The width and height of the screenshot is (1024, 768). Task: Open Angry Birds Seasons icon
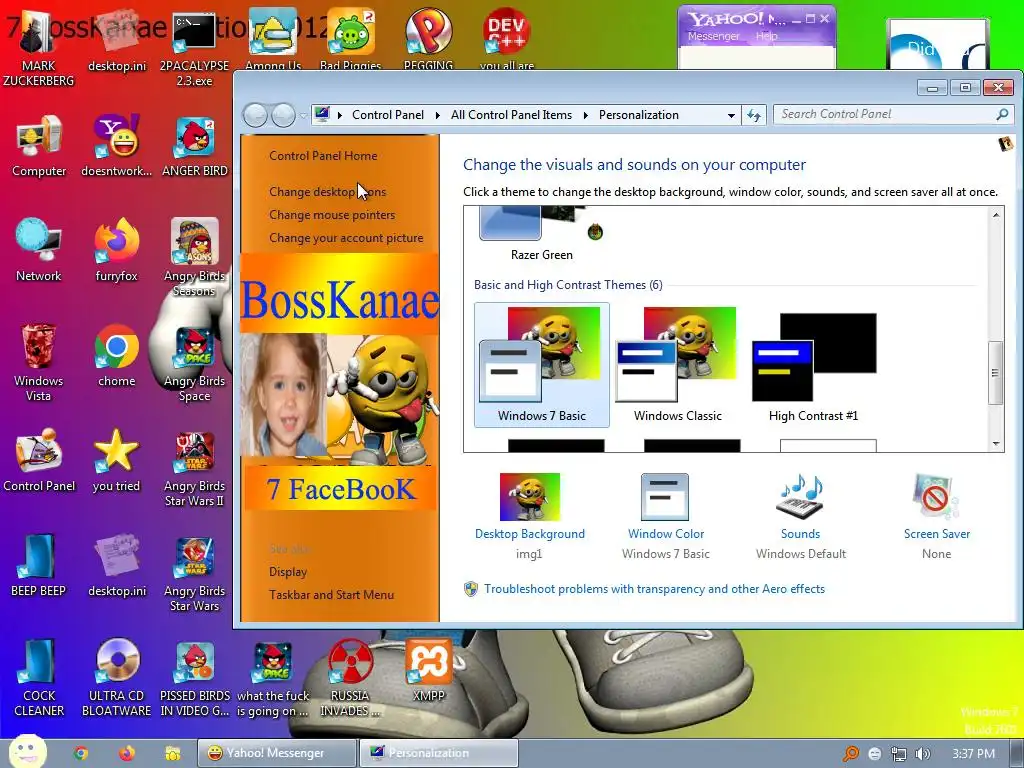point(195,258)
